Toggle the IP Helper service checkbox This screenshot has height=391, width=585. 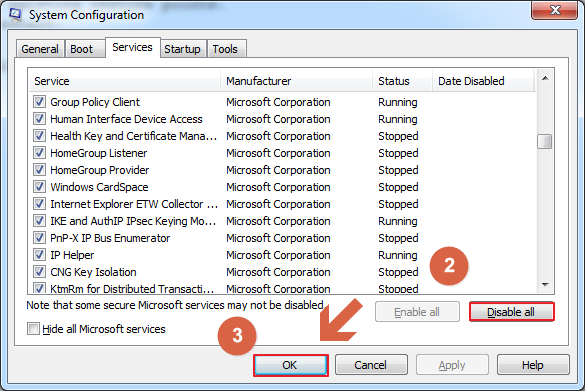39,255
